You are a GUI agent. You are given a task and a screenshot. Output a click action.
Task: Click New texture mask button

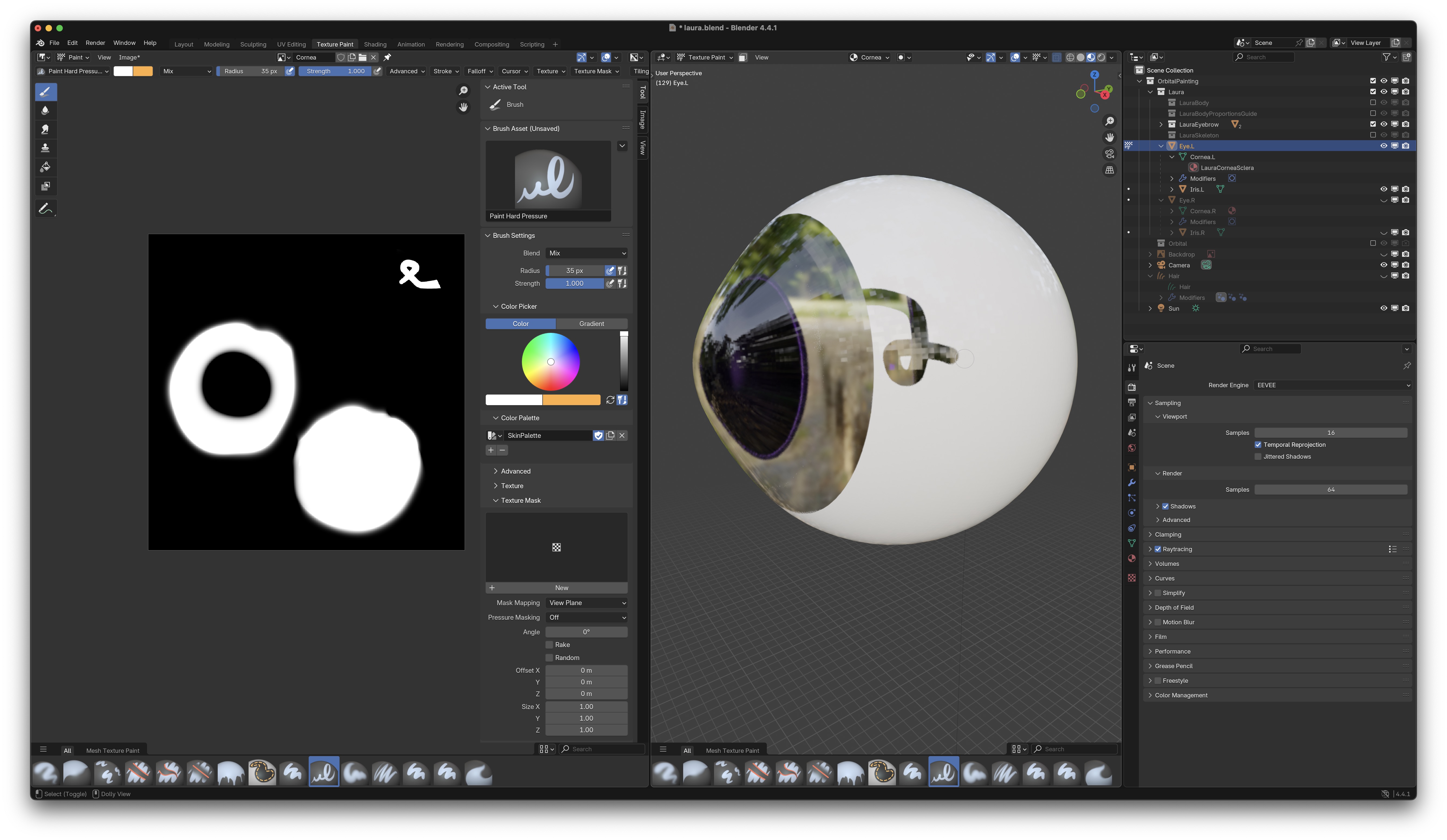[x=556, y=588]
